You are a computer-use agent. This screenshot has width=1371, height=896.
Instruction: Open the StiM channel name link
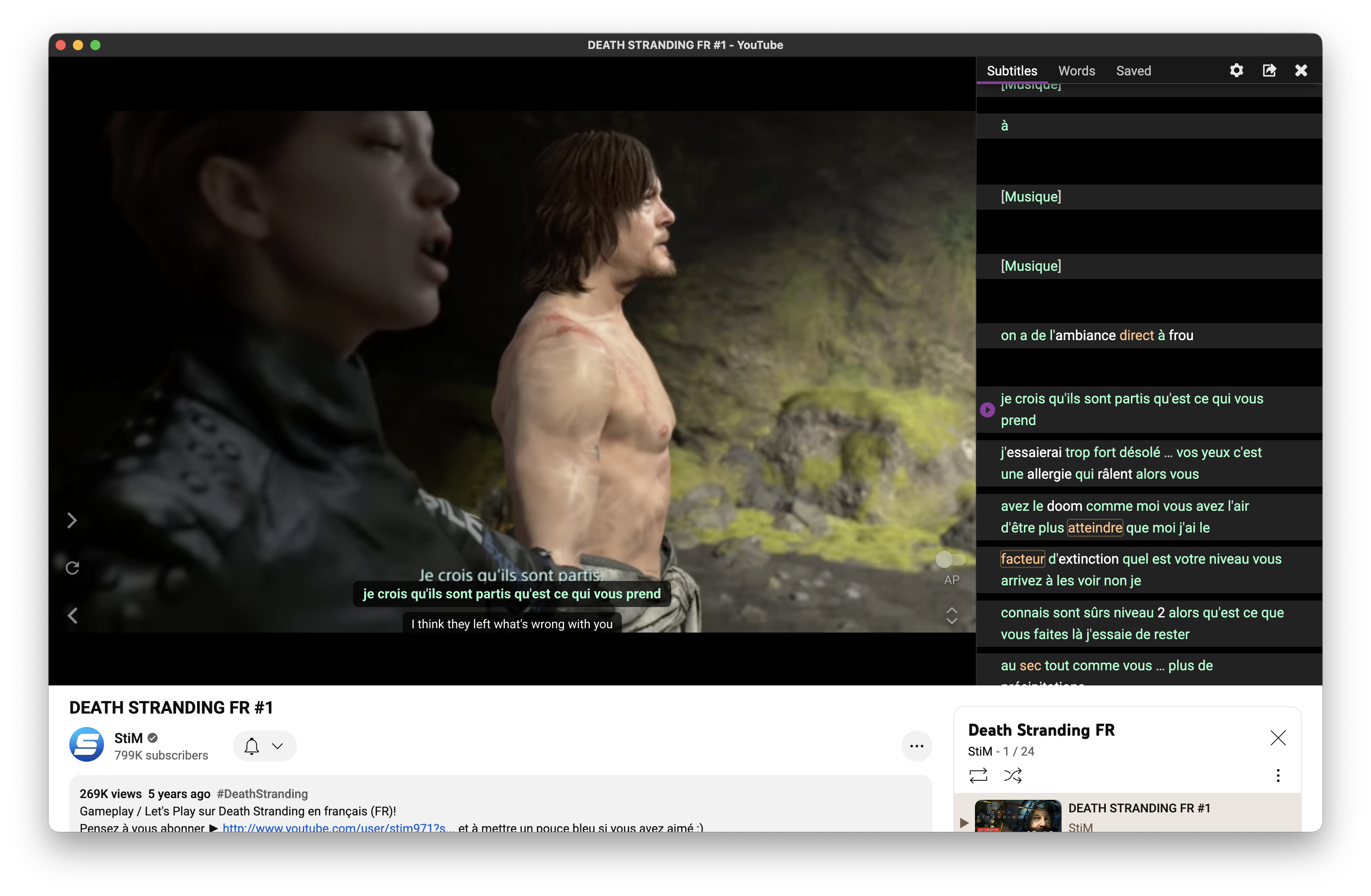[128, 738]
